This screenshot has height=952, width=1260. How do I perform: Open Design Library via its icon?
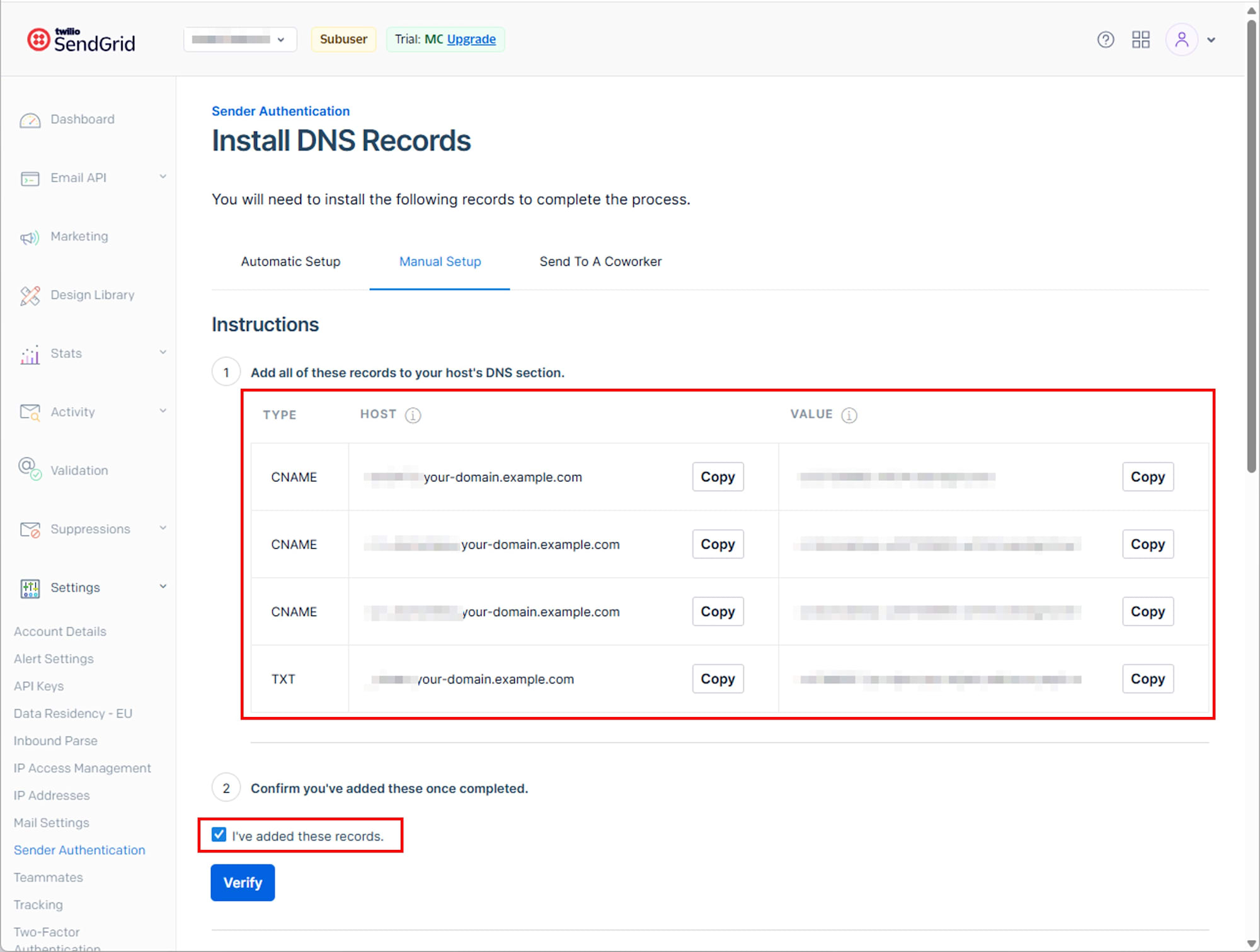(x=30, y=295)
